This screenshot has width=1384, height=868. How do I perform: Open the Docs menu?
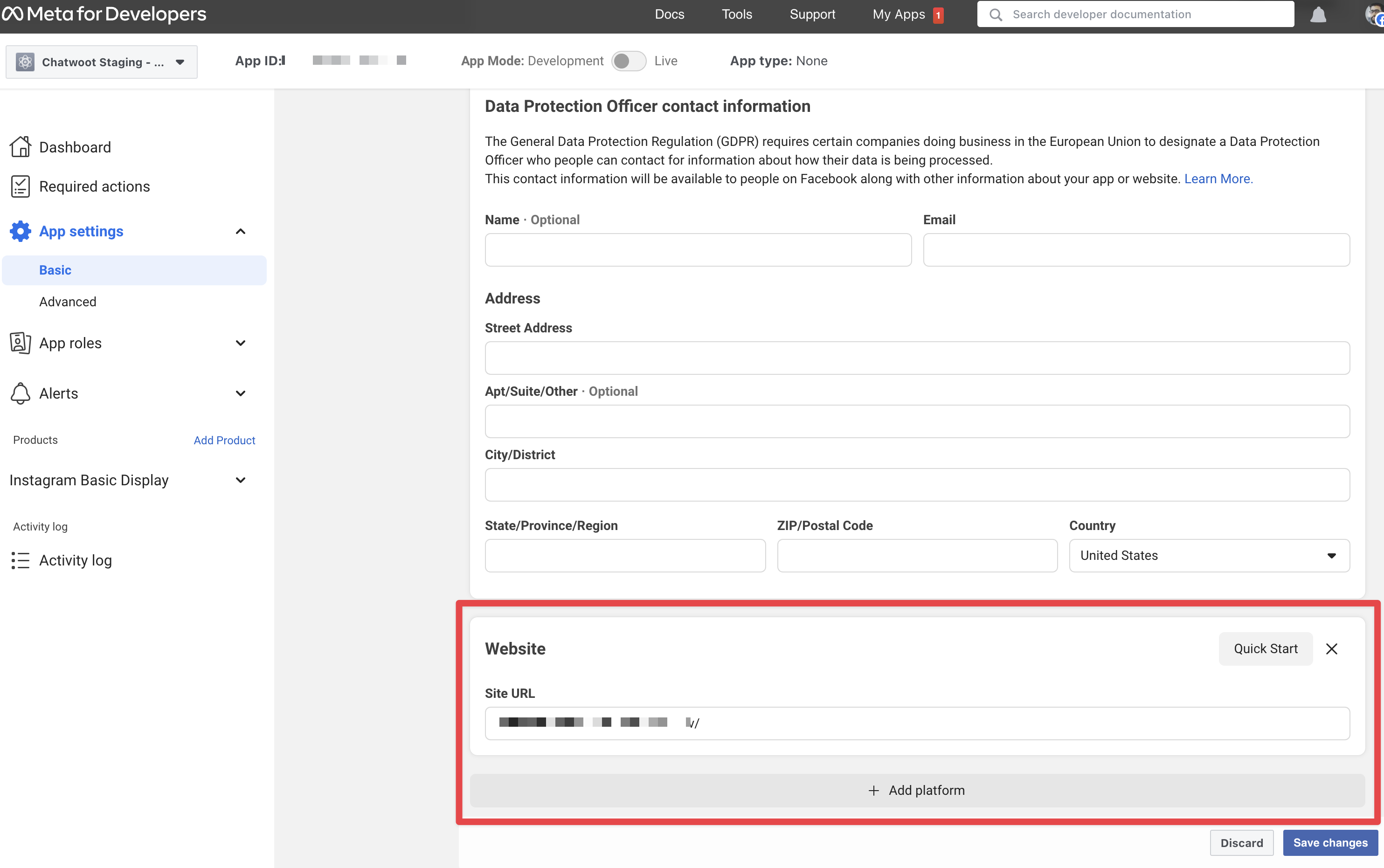669,14
